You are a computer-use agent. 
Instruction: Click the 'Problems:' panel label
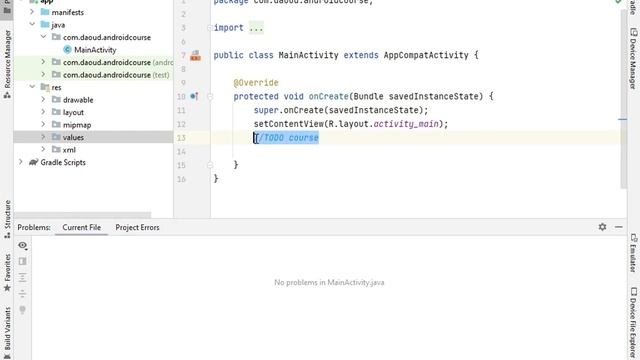click(34, 227)
